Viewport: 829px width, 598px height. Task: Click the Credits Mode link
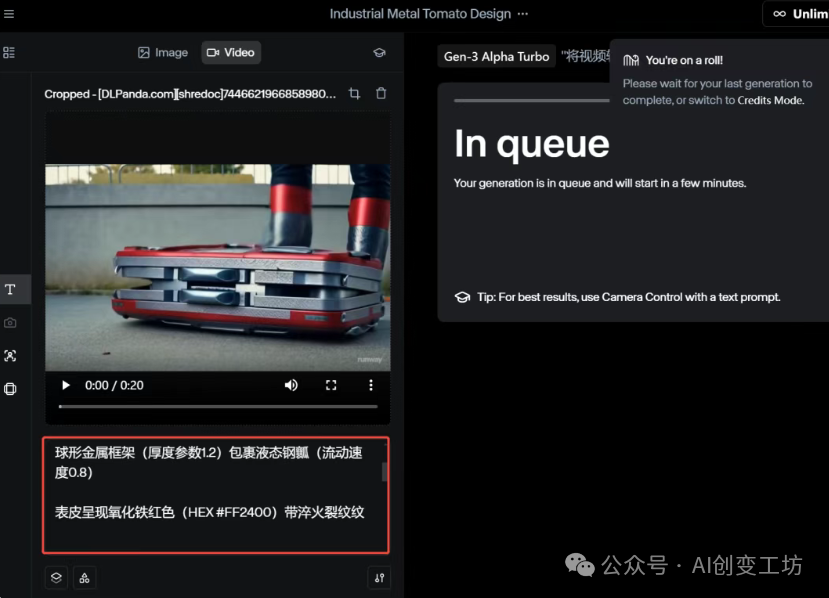coord(770,100)
